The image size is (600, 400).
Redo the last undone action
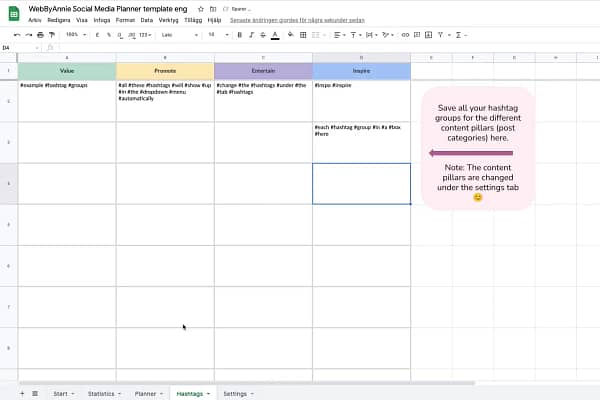(29, 35)
